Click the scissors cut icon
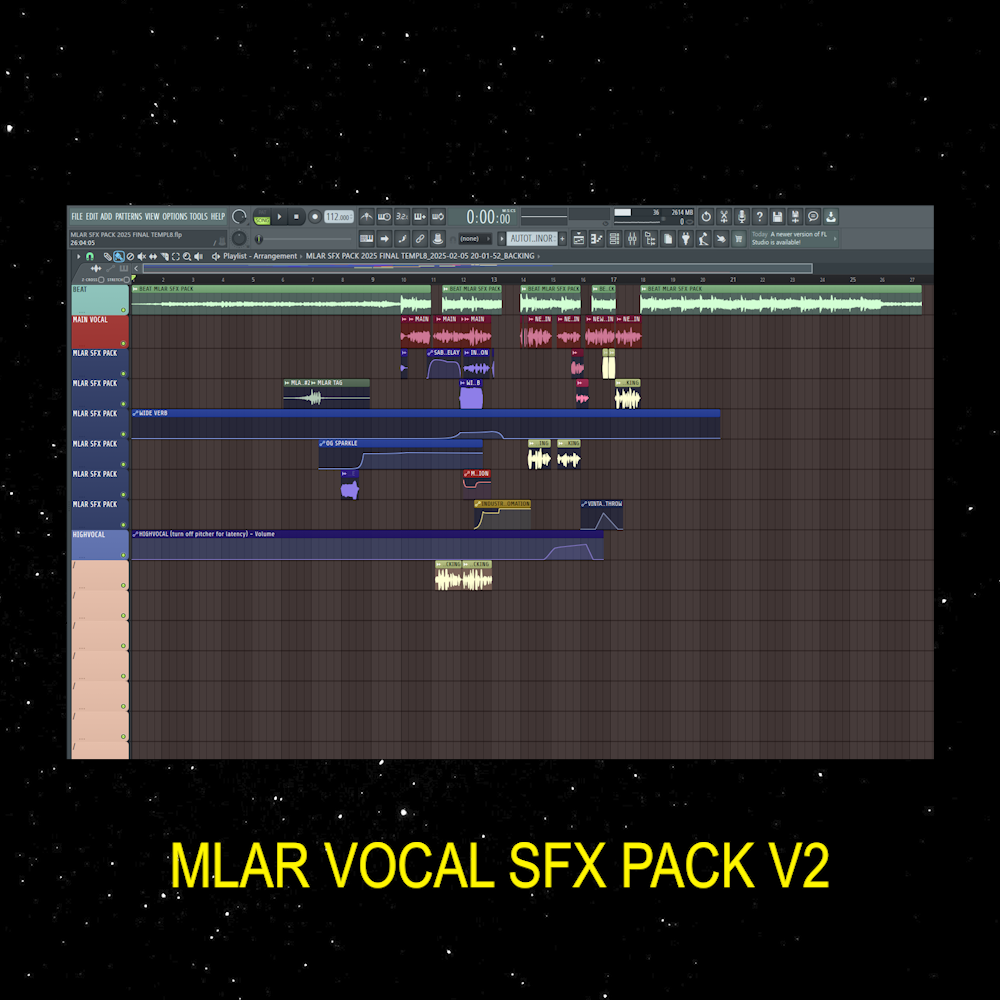 pos(724,217)
